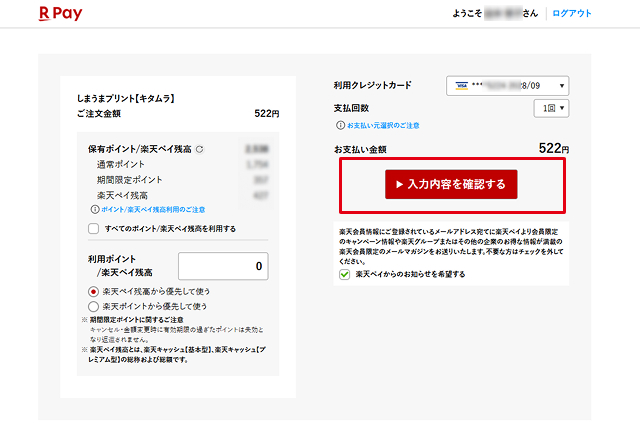This screenshot has width=640, height=434.
Task: Click the しまうまプリント【キタムラ】 shop name
Action: 126,98
